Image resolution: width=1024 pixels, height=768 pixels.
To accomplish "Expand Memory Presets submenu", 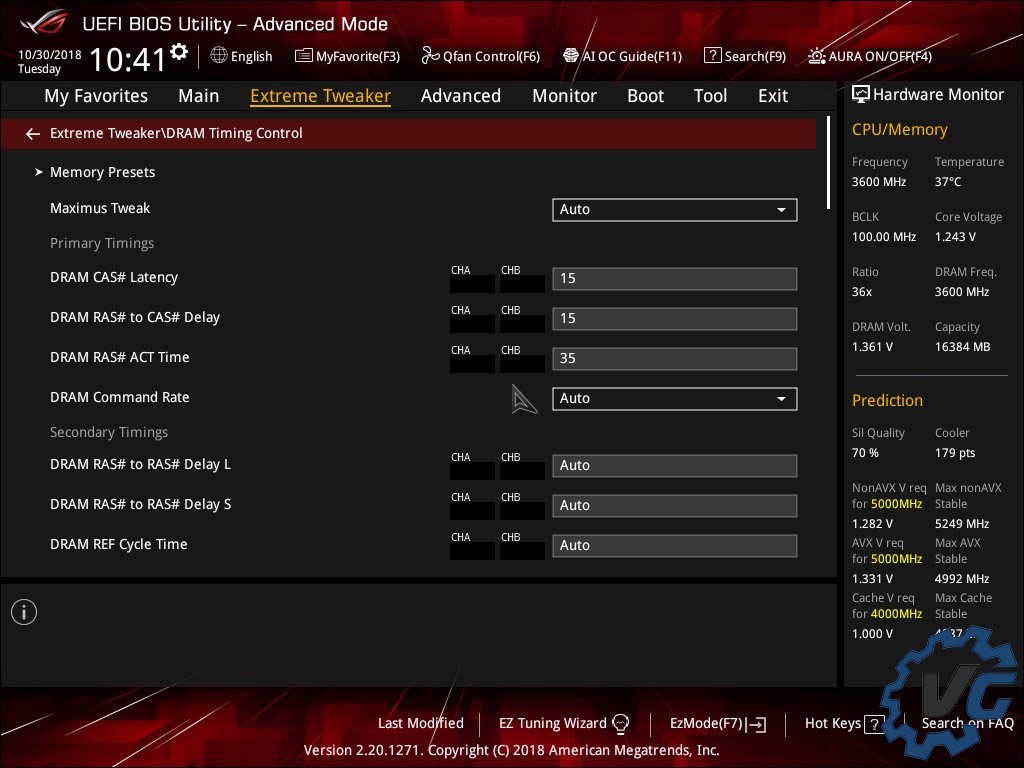I will pyautogui.click(x=102, y=172).
